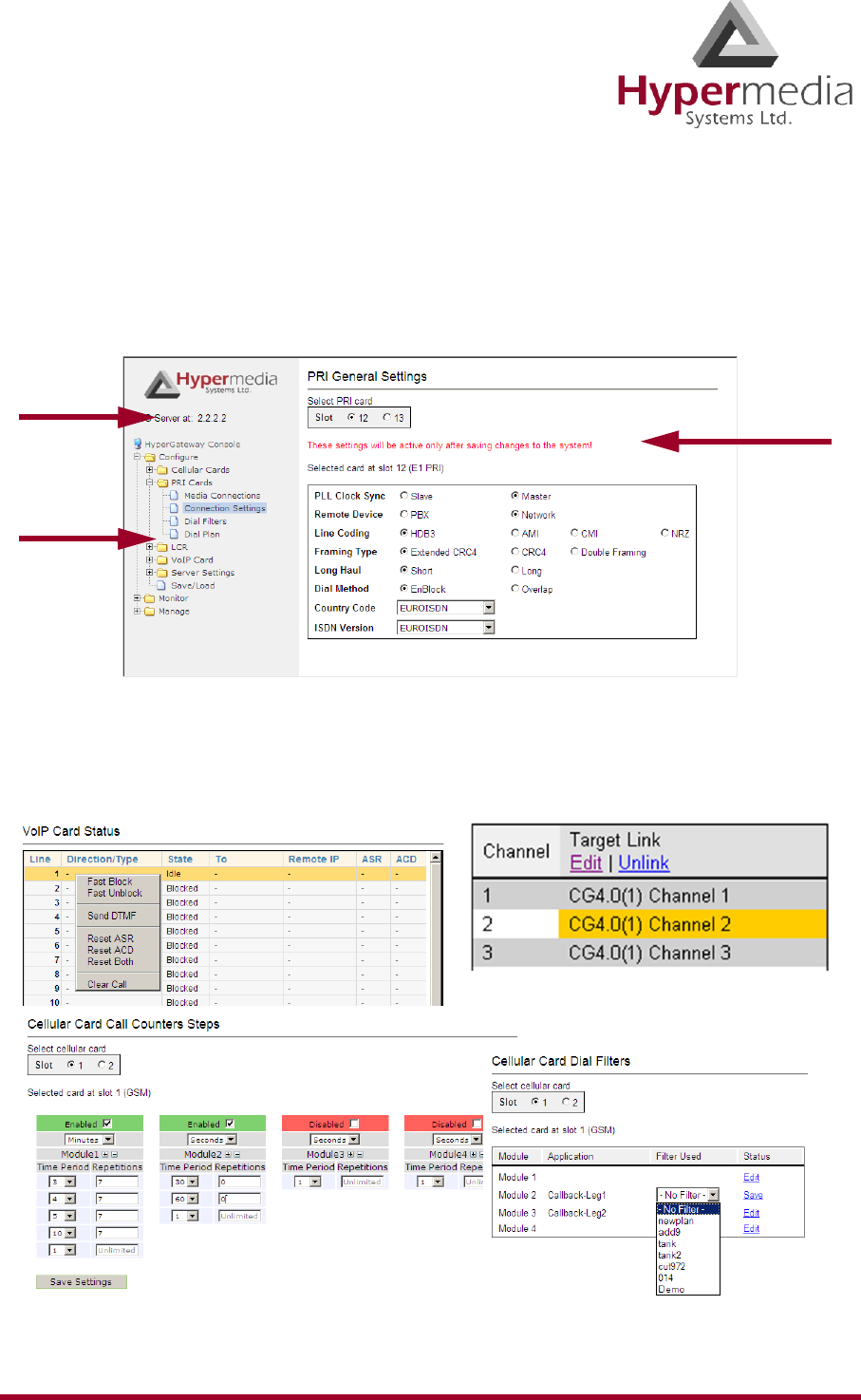Viewport: 861px width, 1400px height.
Task: Select slot 2 in Cellular Dial Filters
Action: click(566, 1102)
